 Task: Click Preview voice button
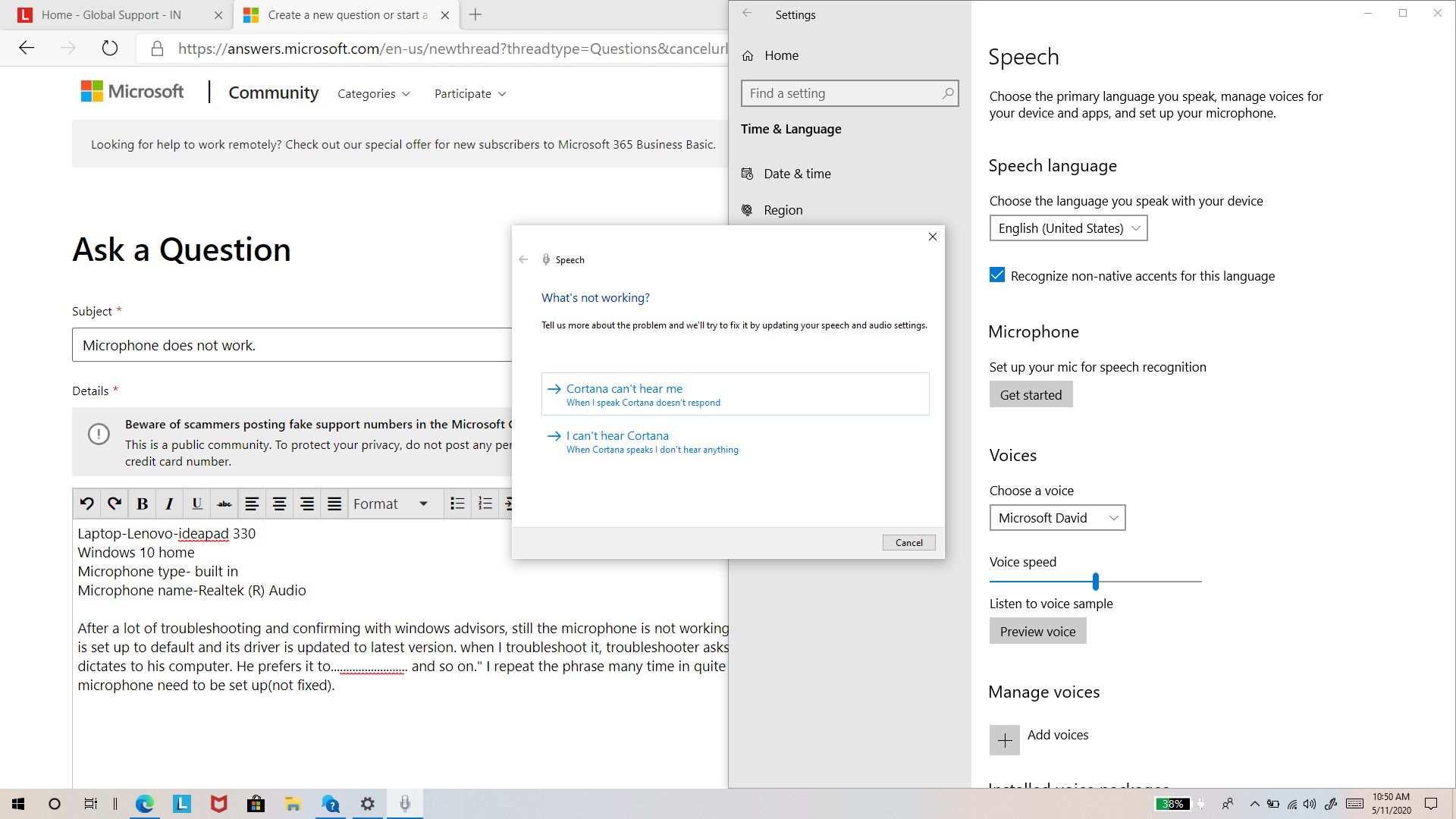click(x=1037, y=631)
